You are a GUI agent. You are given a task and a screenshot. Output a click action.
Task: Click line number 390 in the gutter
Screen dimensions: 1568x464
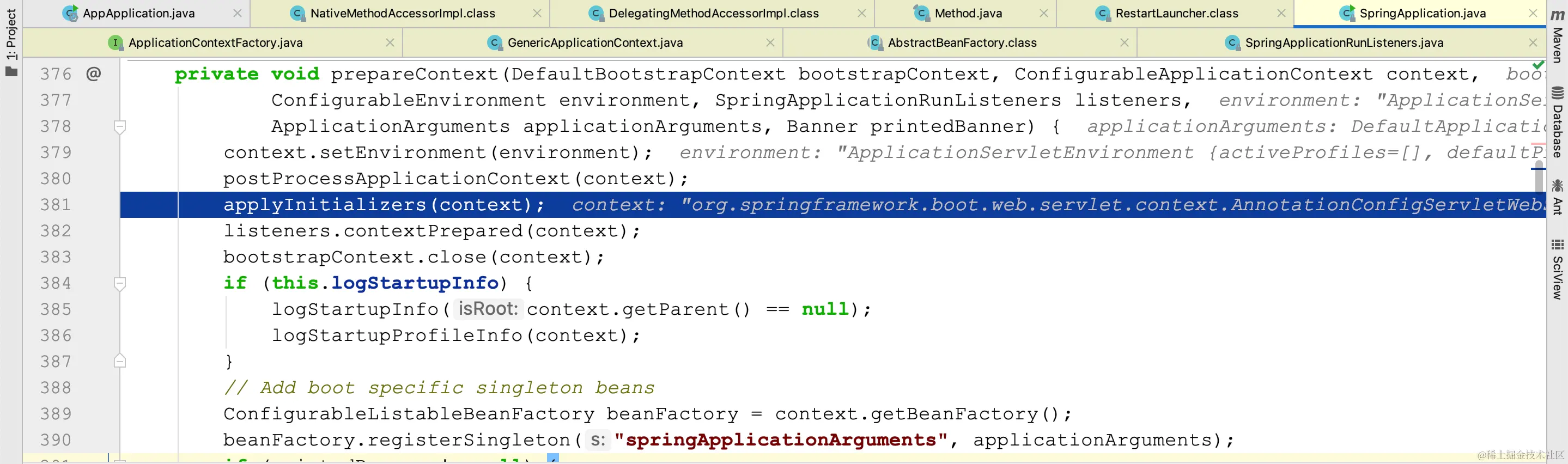pos(56,440)
